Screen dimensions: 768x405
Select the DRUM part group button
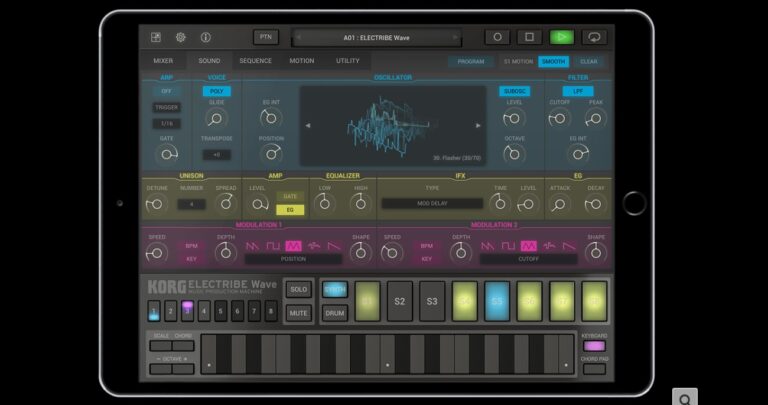pos(335,313)
